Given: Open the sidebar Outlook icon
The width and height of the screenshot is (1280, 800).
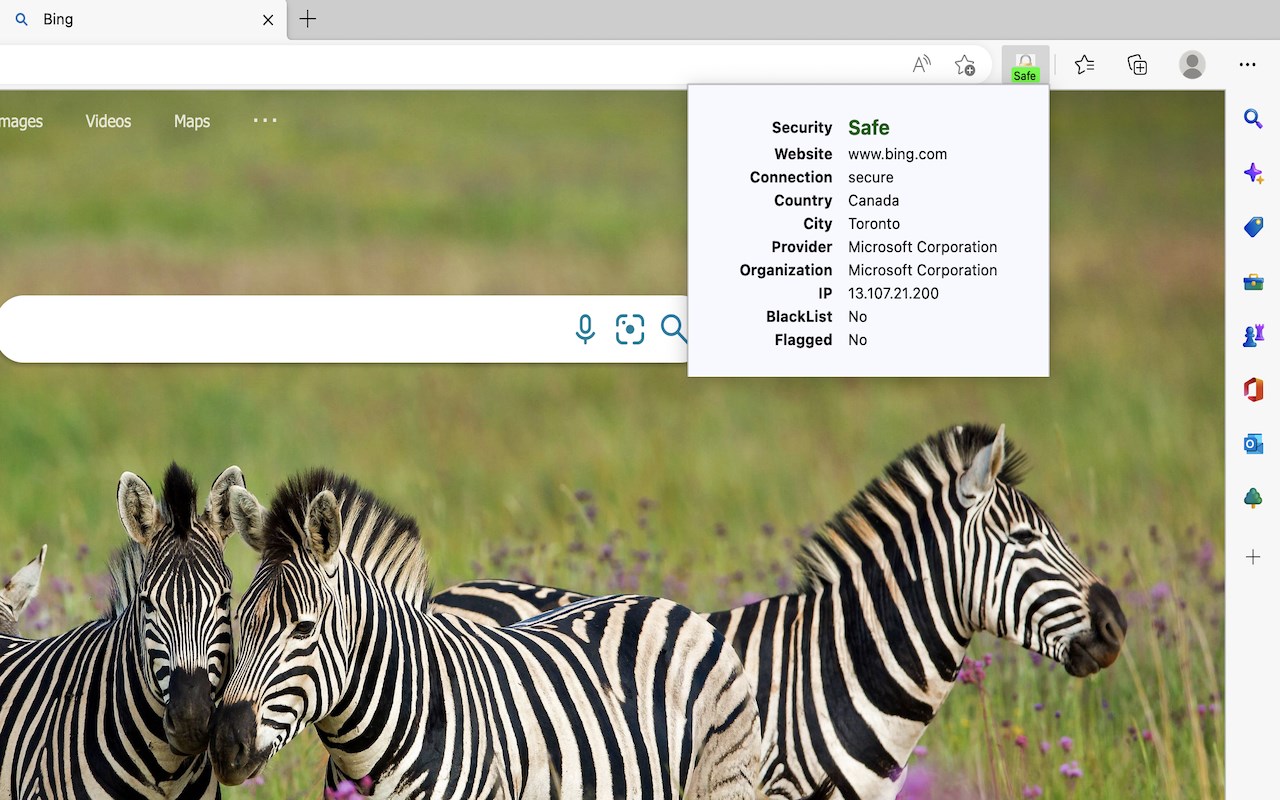Looking at the screenshot, I should [x=1253, y=443].
